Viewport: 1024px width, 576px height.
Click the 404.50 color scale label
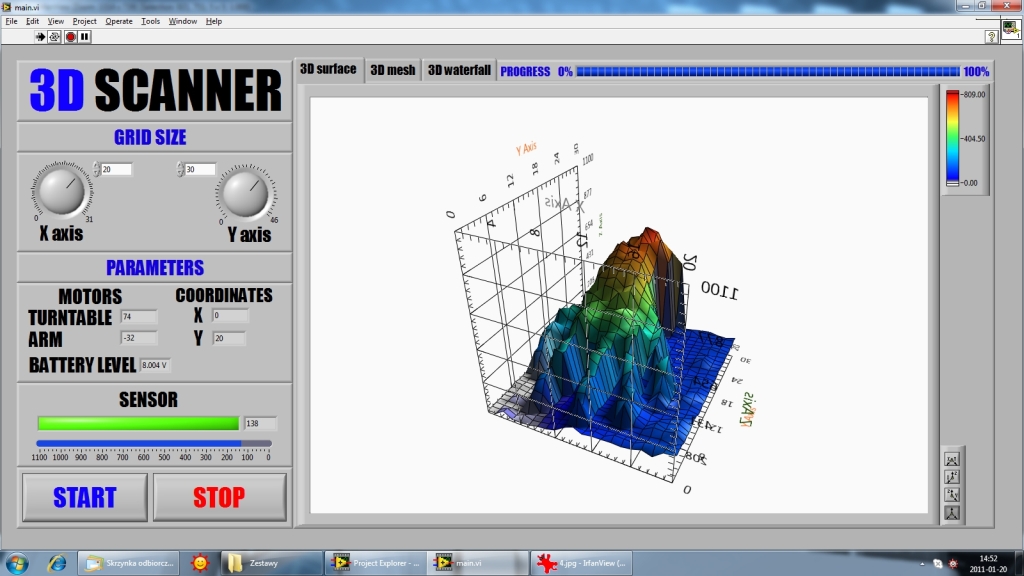[x=973, y=138]
